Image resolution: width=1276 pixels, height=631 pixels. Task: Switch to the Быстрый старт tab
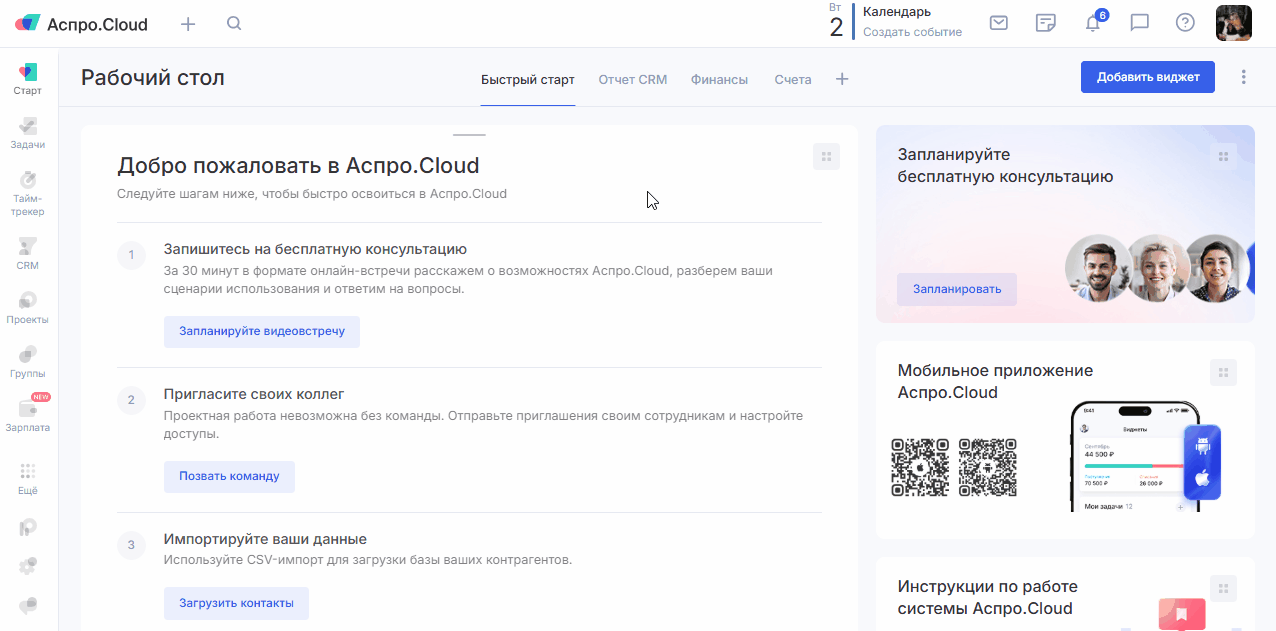point(528,79)
